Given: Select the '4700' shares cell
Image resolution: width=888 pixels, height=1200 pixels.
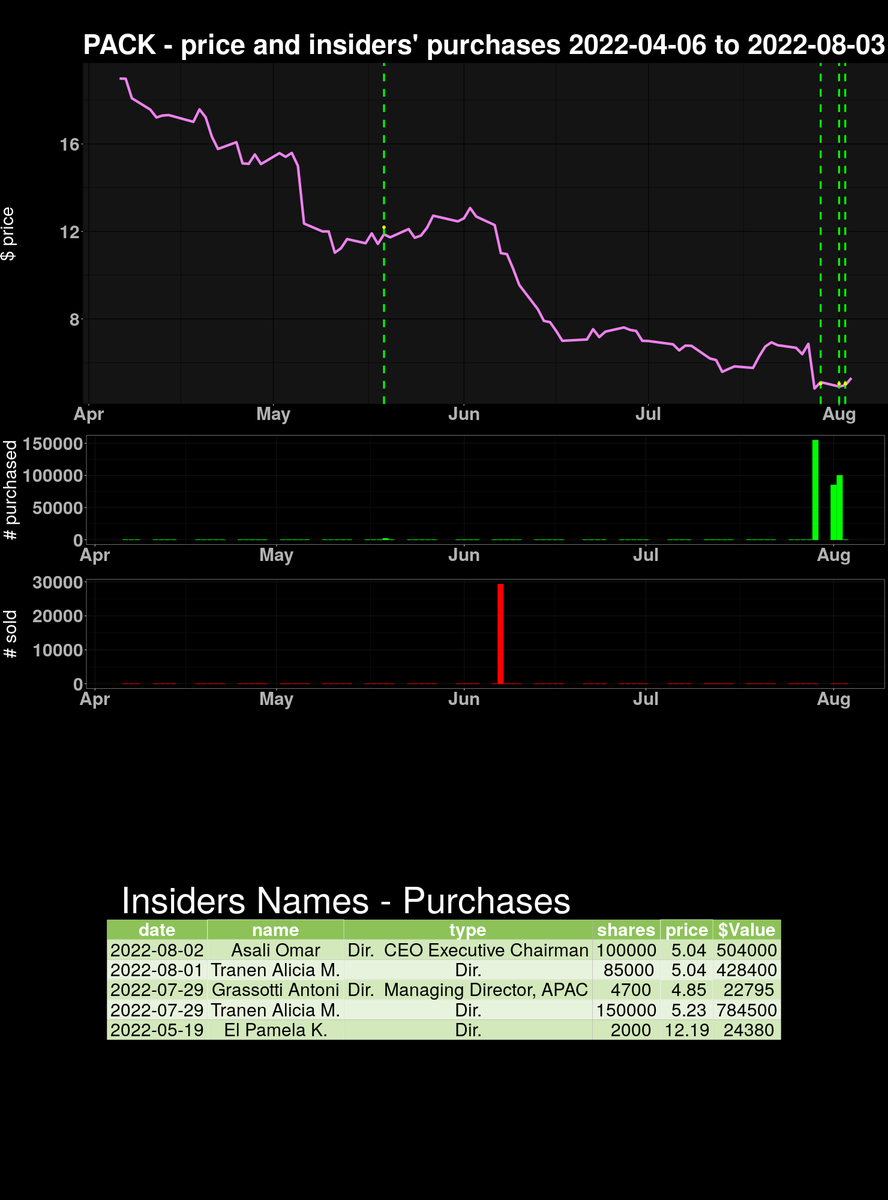Looking at the screenshot, I should tap(626, 990).
